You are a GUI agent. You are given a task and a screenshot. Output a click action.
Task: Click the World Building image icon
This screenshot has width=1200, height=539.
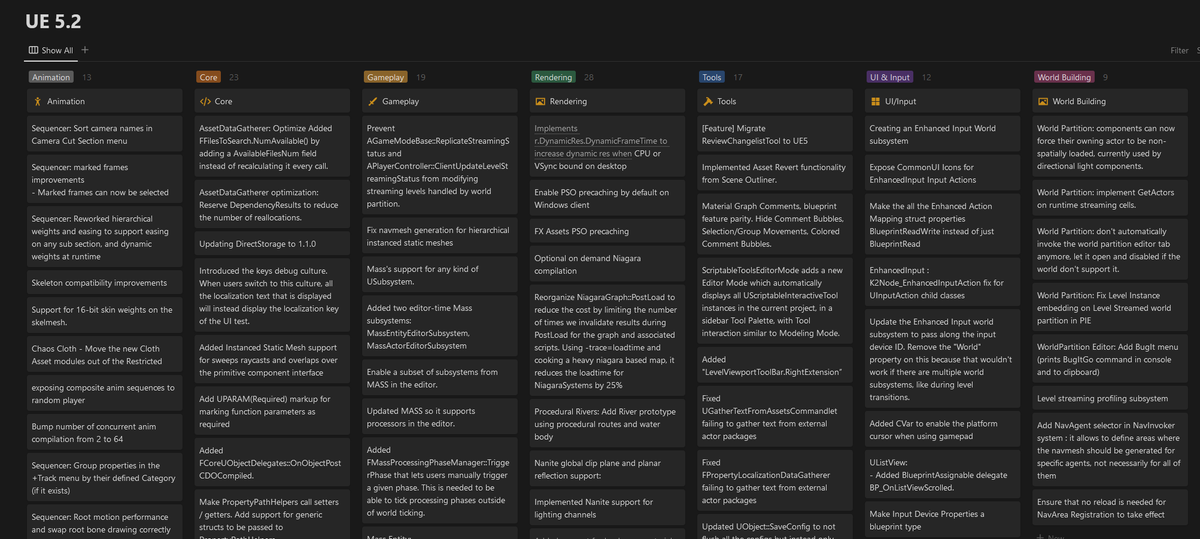(1043, 101)
